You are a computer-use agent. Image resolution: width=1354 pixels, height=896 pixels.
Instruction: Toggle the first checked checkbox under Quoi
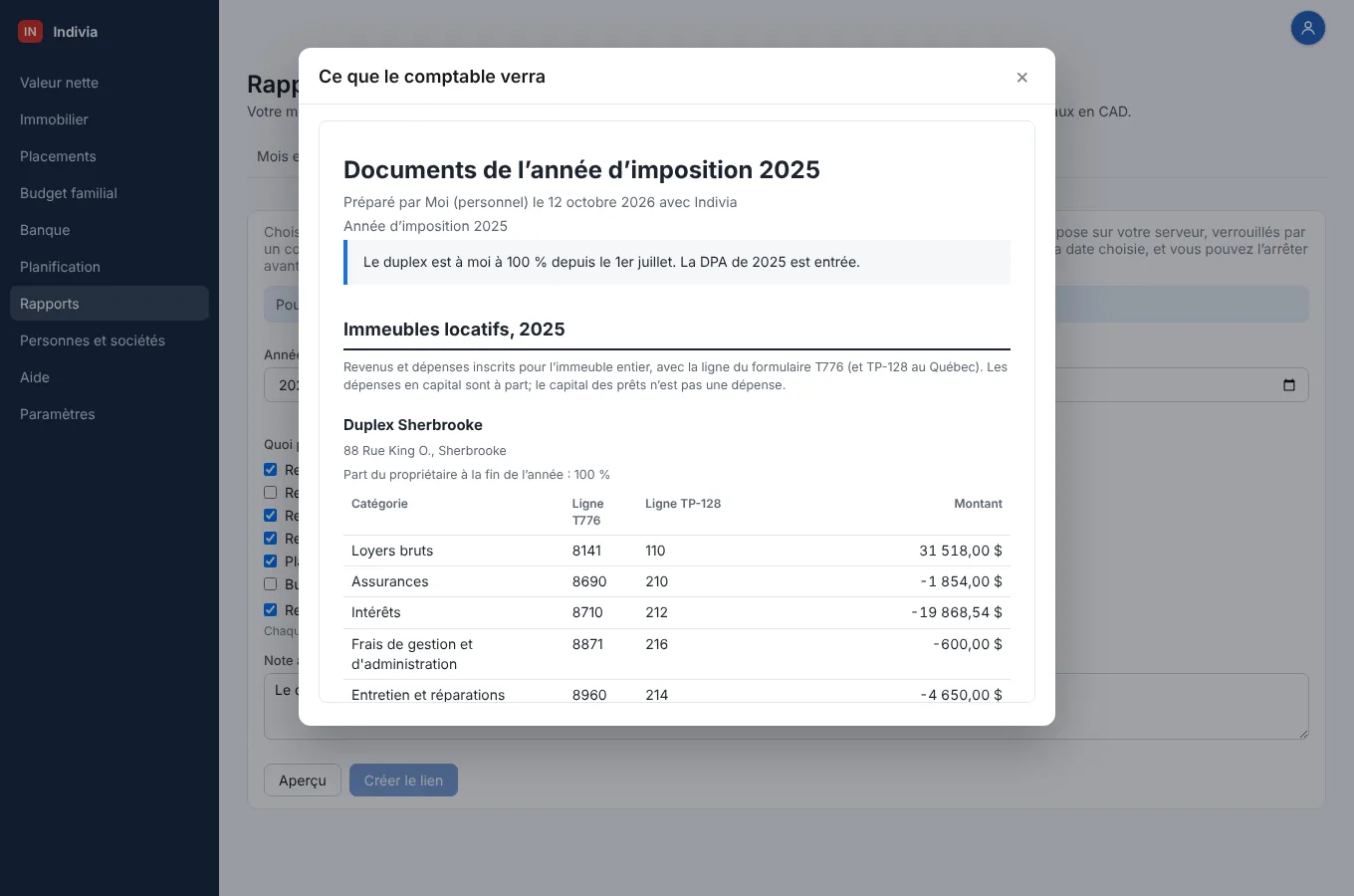coord(270,469)
